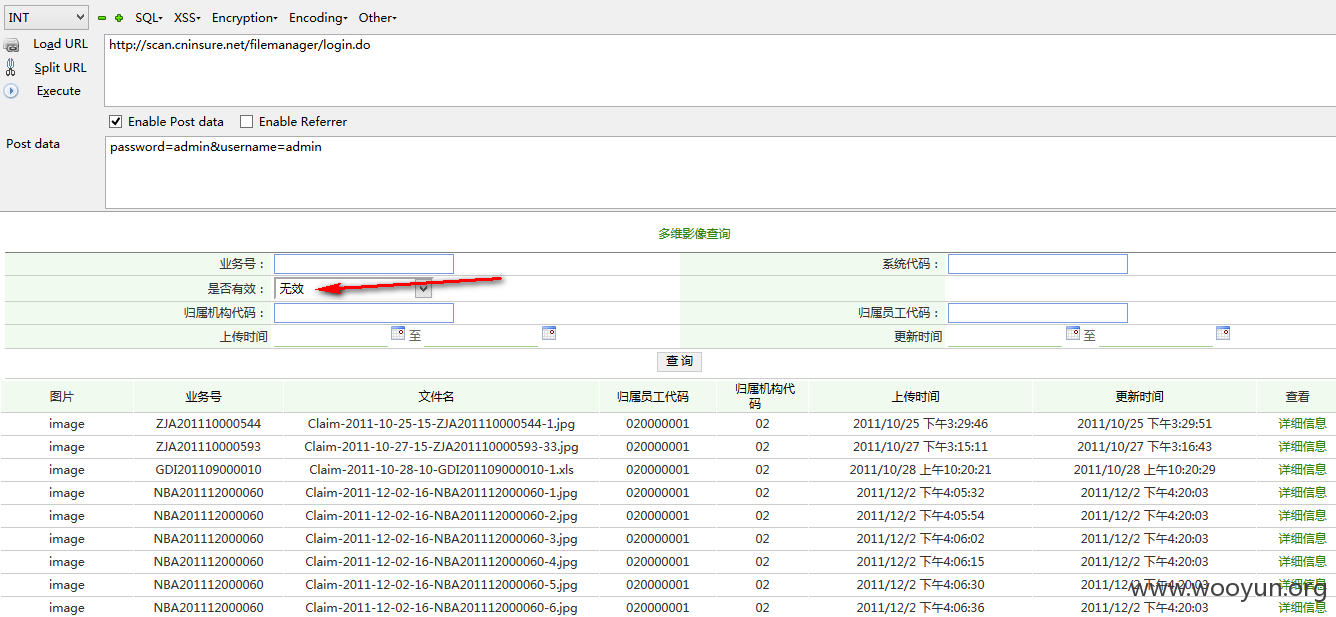The height and width of the screenshot is (617, 1336).
Task: Open 详细信息 for NBA201112000060-1.jpg row
Action: pos(1302,493)
